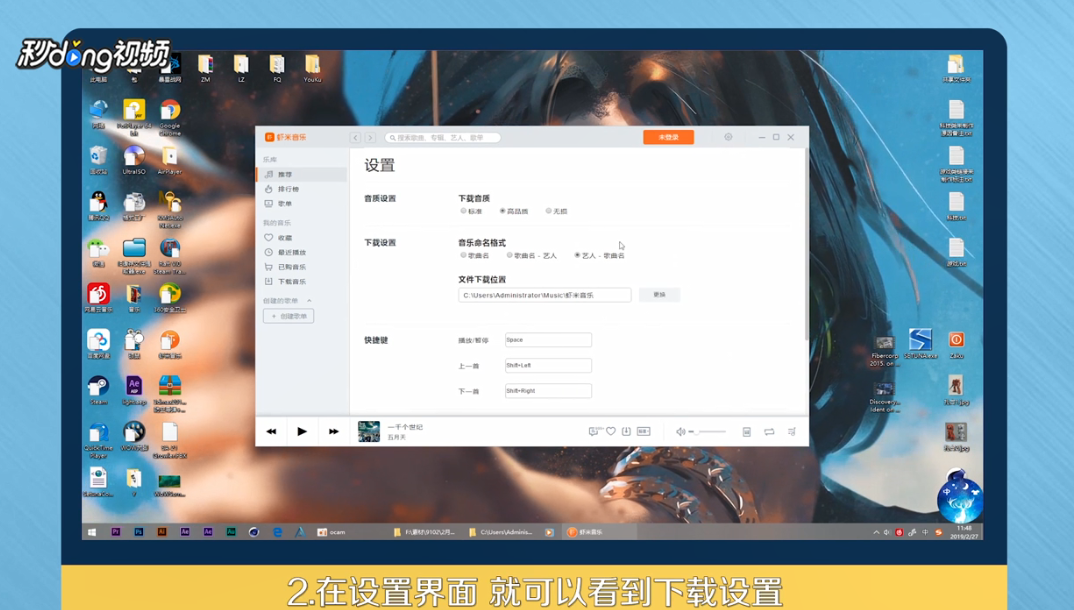Open the 推荐 recommendations sidebar item
The image size is (1074, 610).
[x=301, y=175]
